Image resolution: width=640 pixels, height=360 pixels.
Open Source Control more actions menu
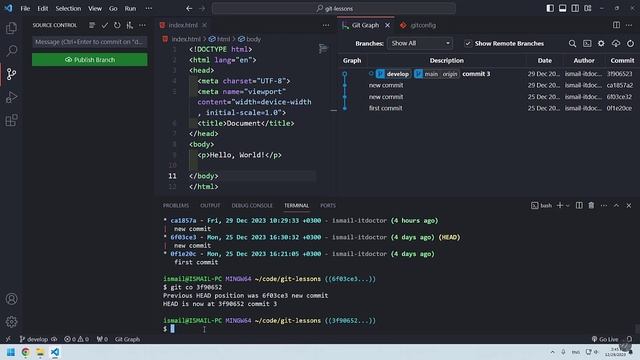click(142, 25)
